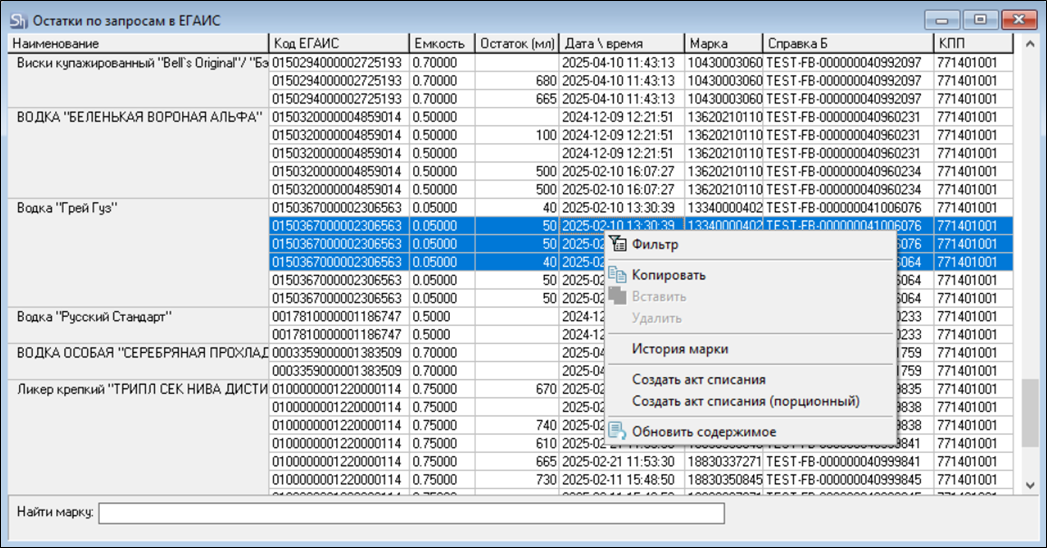The image size is (1047, 548).
Task: Open 'Фильтр' from the context menu
Action: [654, 244]
